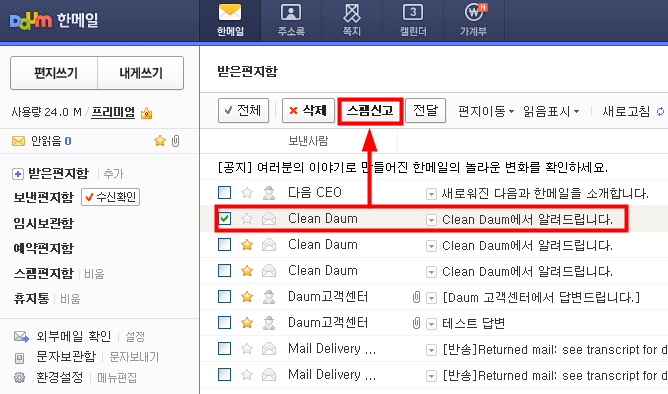Click the 스팸신고 report spam button
668x394 pixels.
370,111
